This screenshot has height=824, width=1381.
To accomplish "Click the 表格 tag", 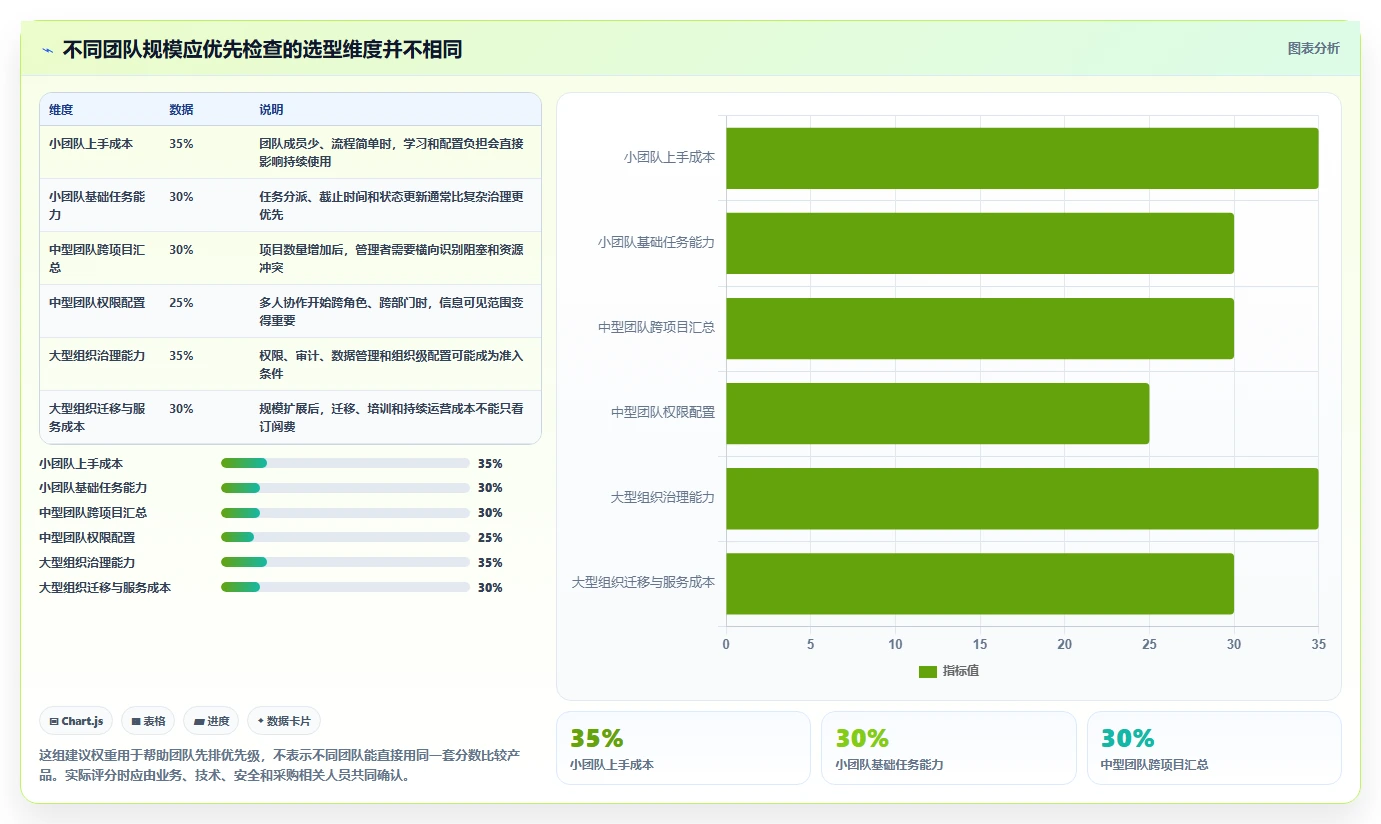I will (x=148, y=721).
